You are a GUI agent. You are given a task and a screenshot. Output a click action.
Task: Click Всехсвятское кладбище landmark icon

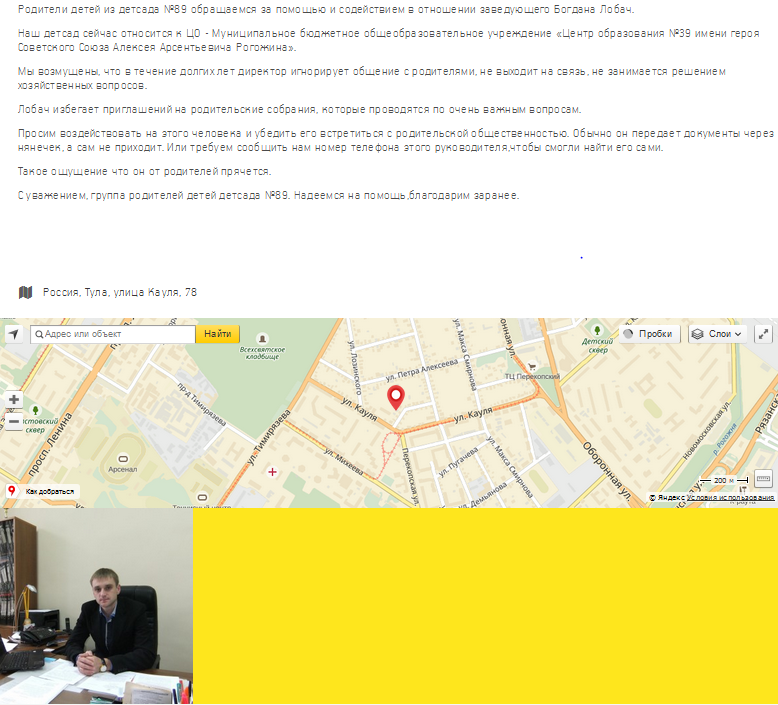point(262,339)
